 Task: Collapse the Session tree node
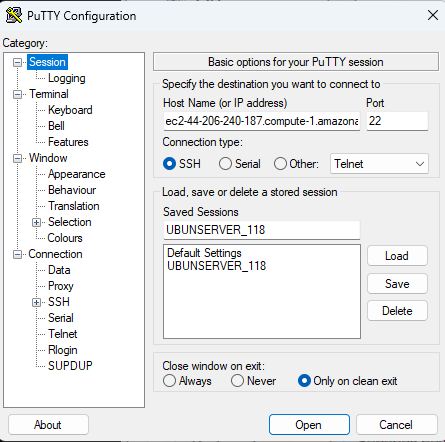[x=17, y=62]
